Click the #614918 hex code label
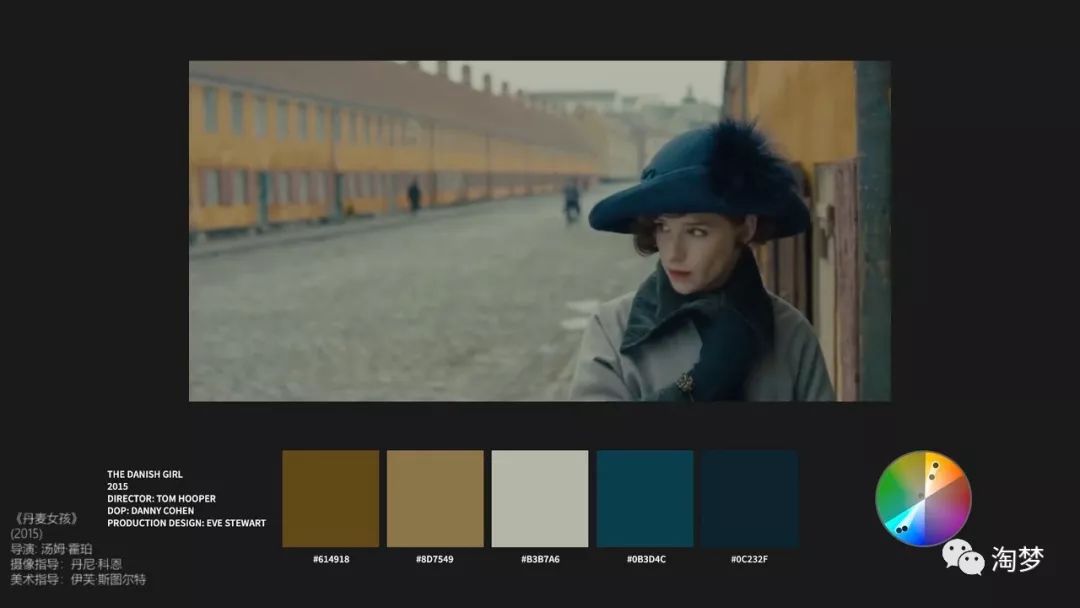This screenshot has width=1080, height=608. [x=331, y=559]
